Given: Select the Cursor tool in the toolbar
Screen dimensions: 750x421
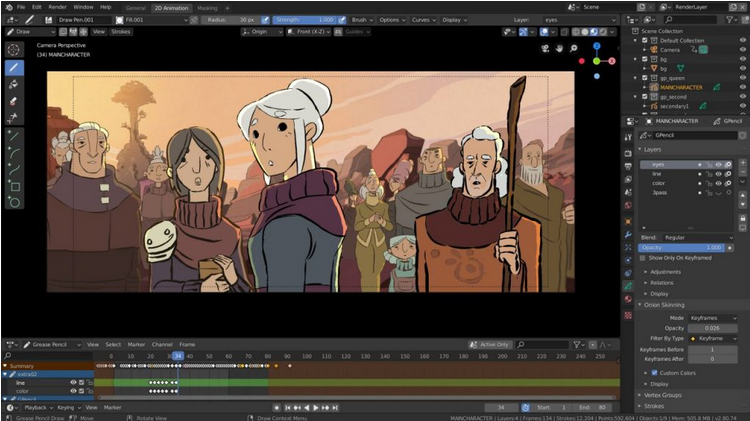Looking at the screenshot, I should click(14, 49).
